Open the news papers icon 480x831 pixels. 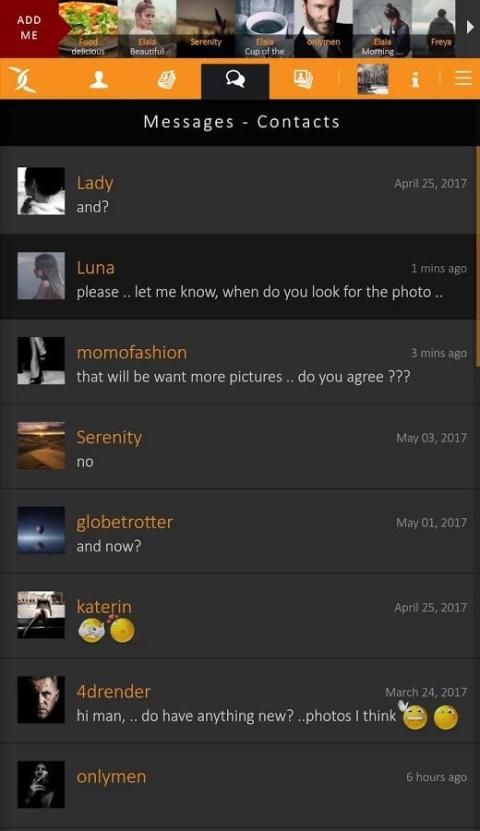(166, 80)
